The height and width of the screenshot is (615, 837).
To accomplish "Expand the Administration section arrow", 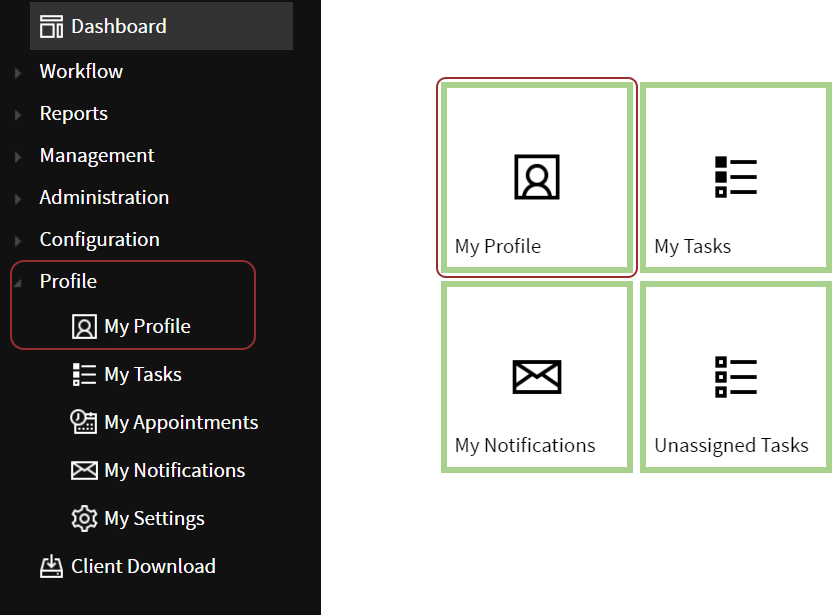I will [x=18, y=199].
